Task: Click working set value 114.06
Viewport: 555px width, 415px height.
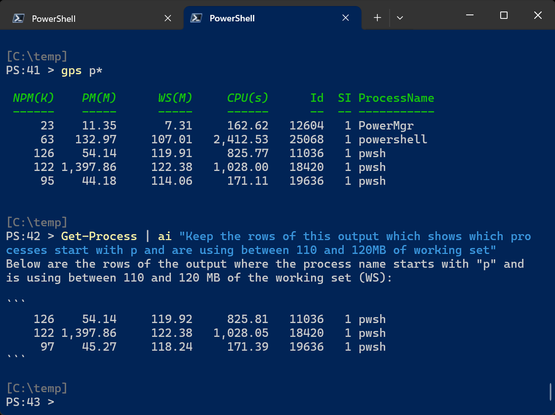Action: pos(172,181)
